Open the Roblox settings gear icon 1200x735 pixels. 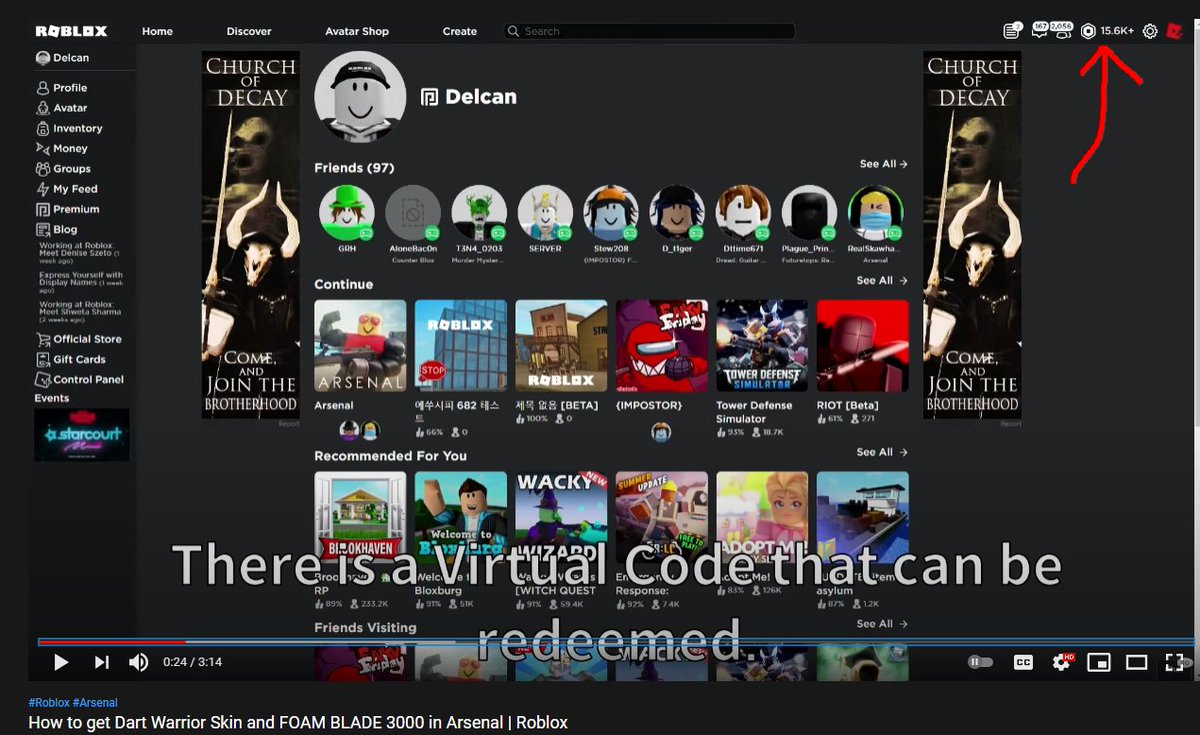[x=1150, y=31]
